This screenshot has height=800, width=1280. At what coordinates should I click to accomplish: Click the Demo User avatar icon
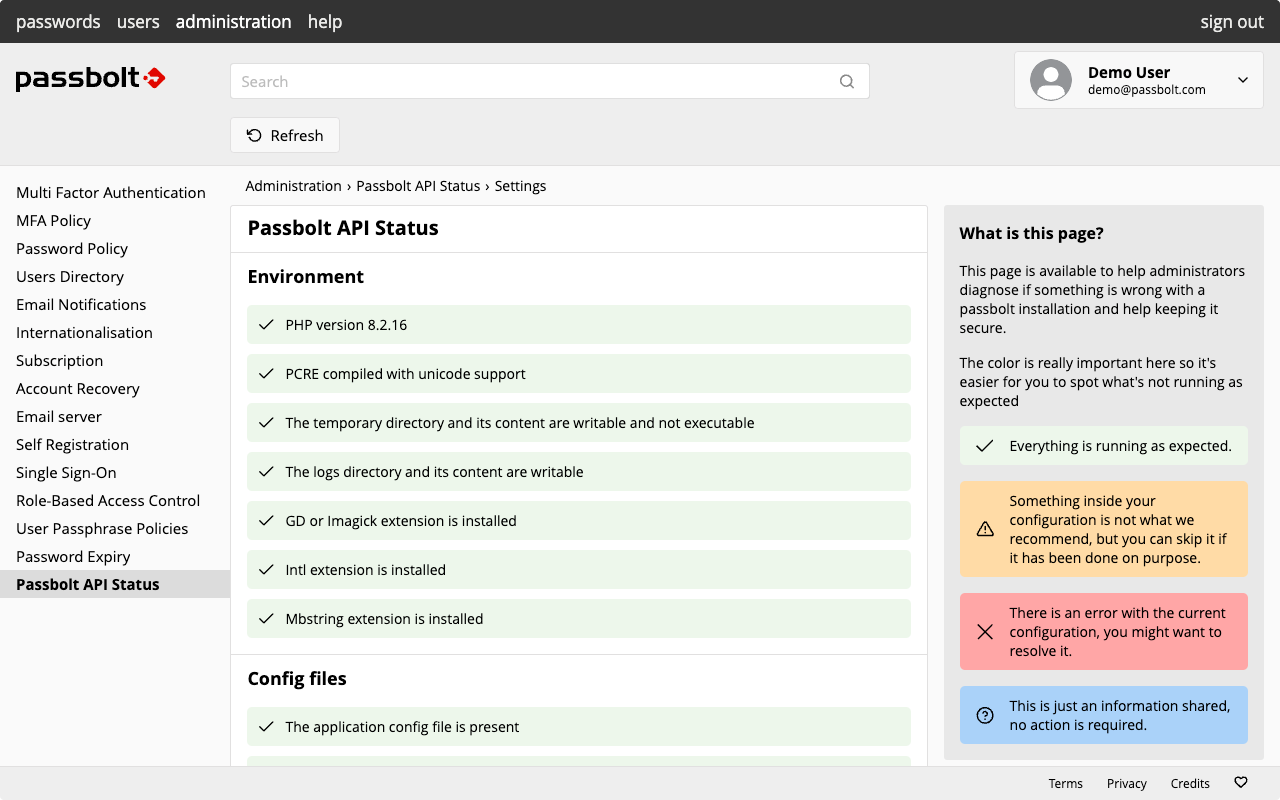1050,80
